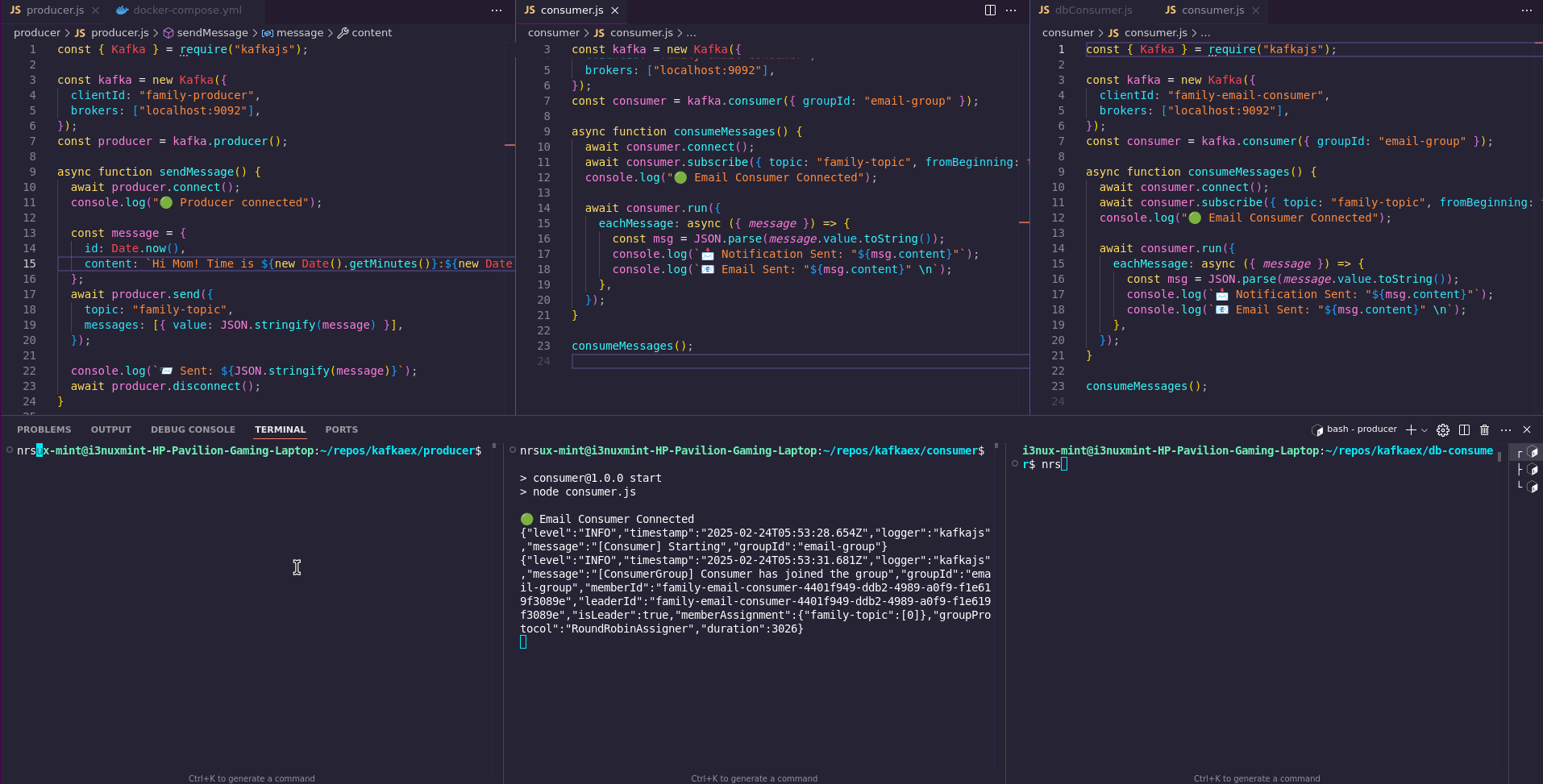Select the TERMINAL panel tab

coord(281,430)
